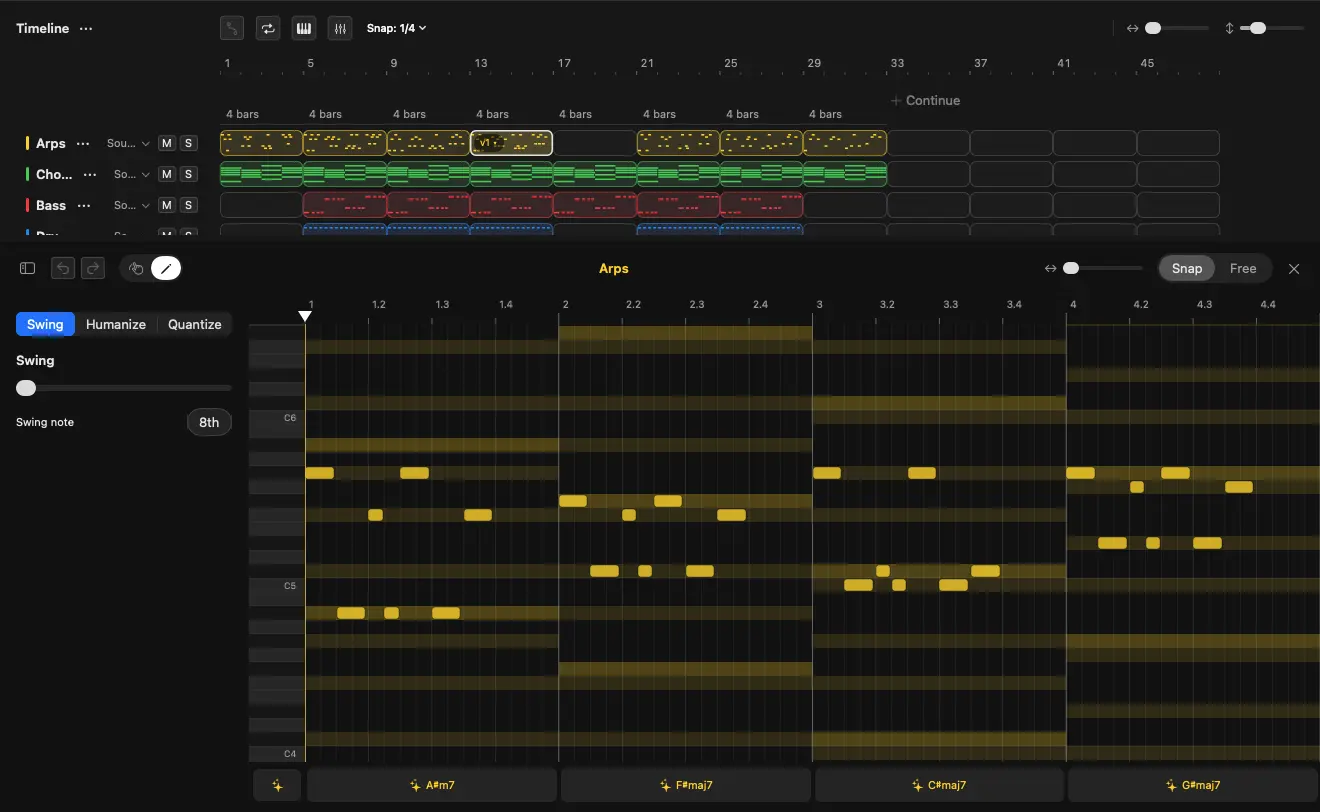The width and height of the screenshot is (1320, 812).
Task: Mute the Bass track
Action: click(167, 205)
